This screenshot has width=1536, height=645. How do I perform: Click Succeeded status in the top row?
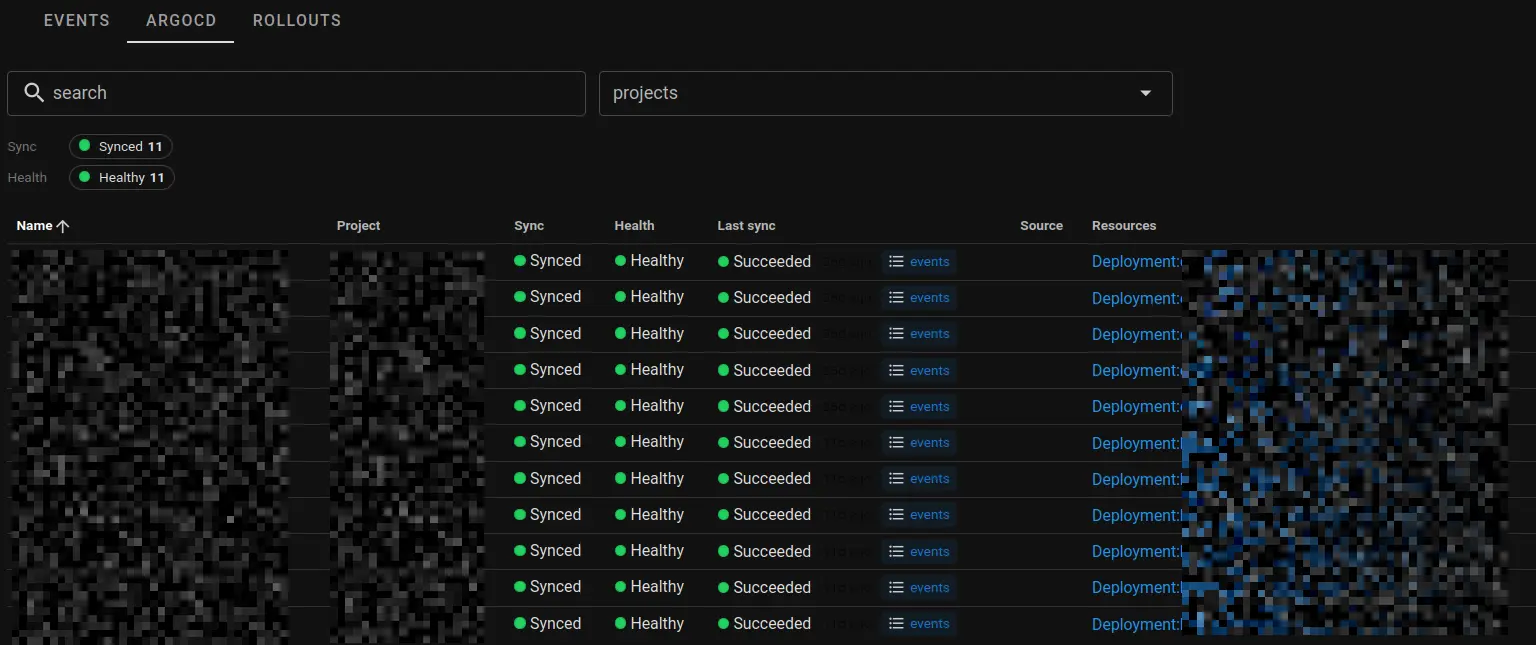coord(764,262)
